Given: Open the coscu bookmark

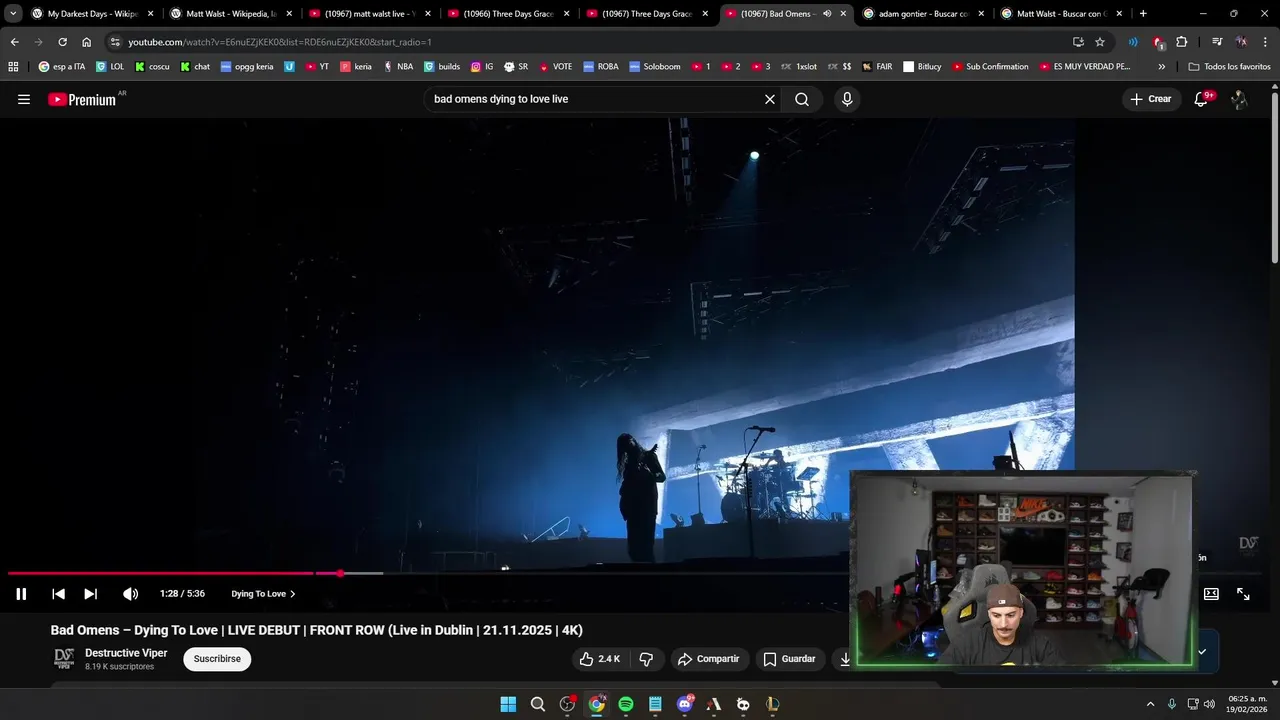Looking at the screenshot, I should pos(152,67).
